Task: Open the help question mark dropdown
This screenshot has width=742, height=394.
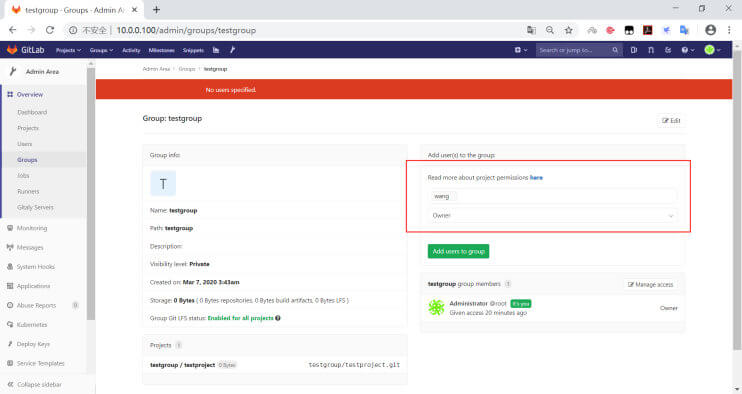Action: point(688,50)
